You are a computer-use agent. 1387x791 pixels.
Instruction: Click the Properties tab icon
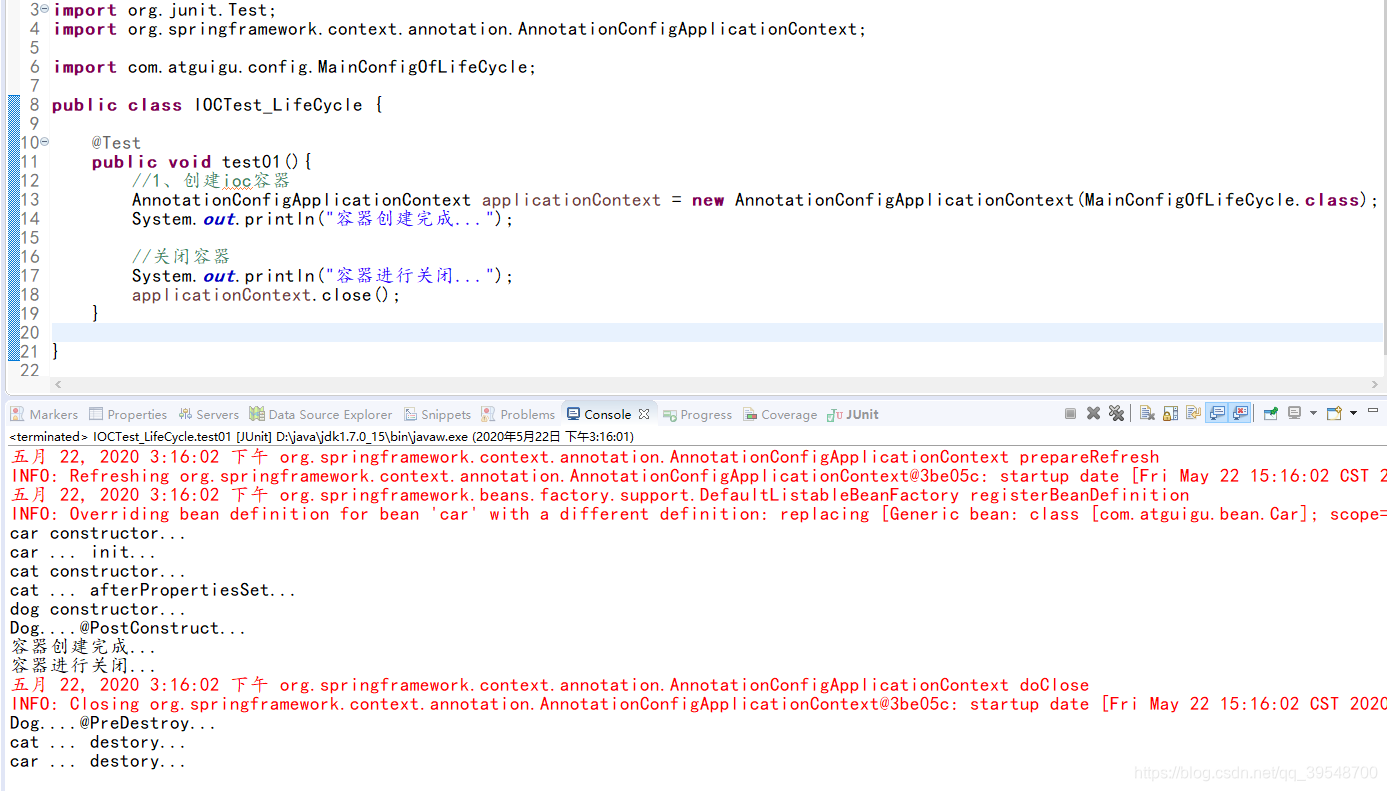tap(96, 414)
